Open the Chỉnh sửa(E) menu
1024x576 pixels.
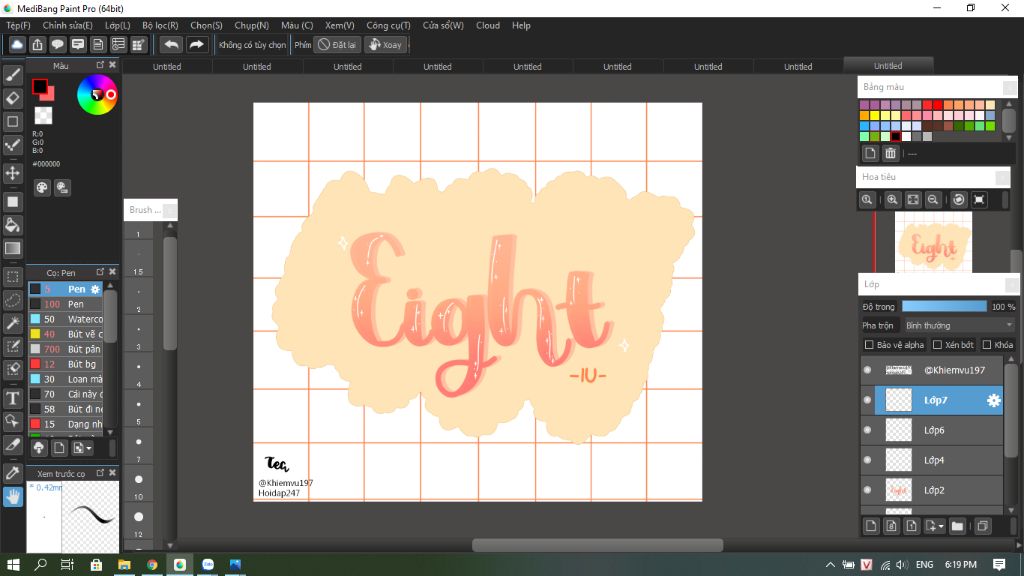(x=67, y=25)
